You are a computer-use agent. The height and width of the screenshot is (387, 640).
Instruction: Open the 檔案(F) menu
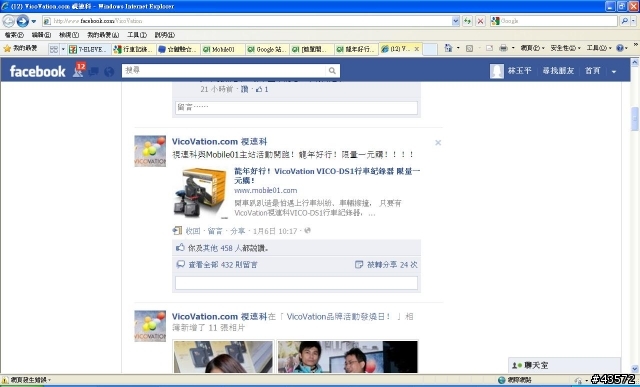coord(14,35)
